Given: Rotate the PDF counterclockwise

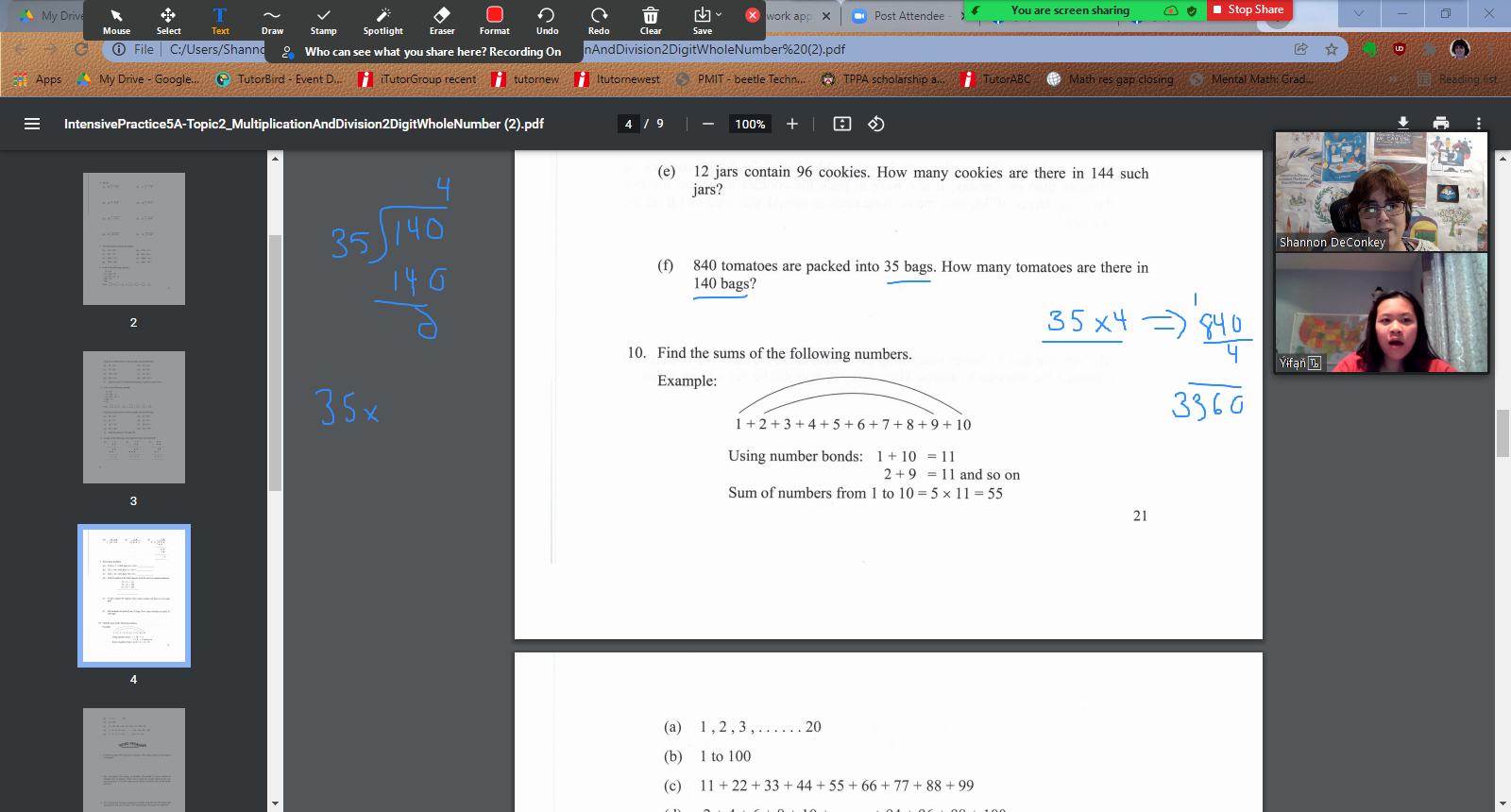Looking at the screenshot, I should tap(876, 124).
